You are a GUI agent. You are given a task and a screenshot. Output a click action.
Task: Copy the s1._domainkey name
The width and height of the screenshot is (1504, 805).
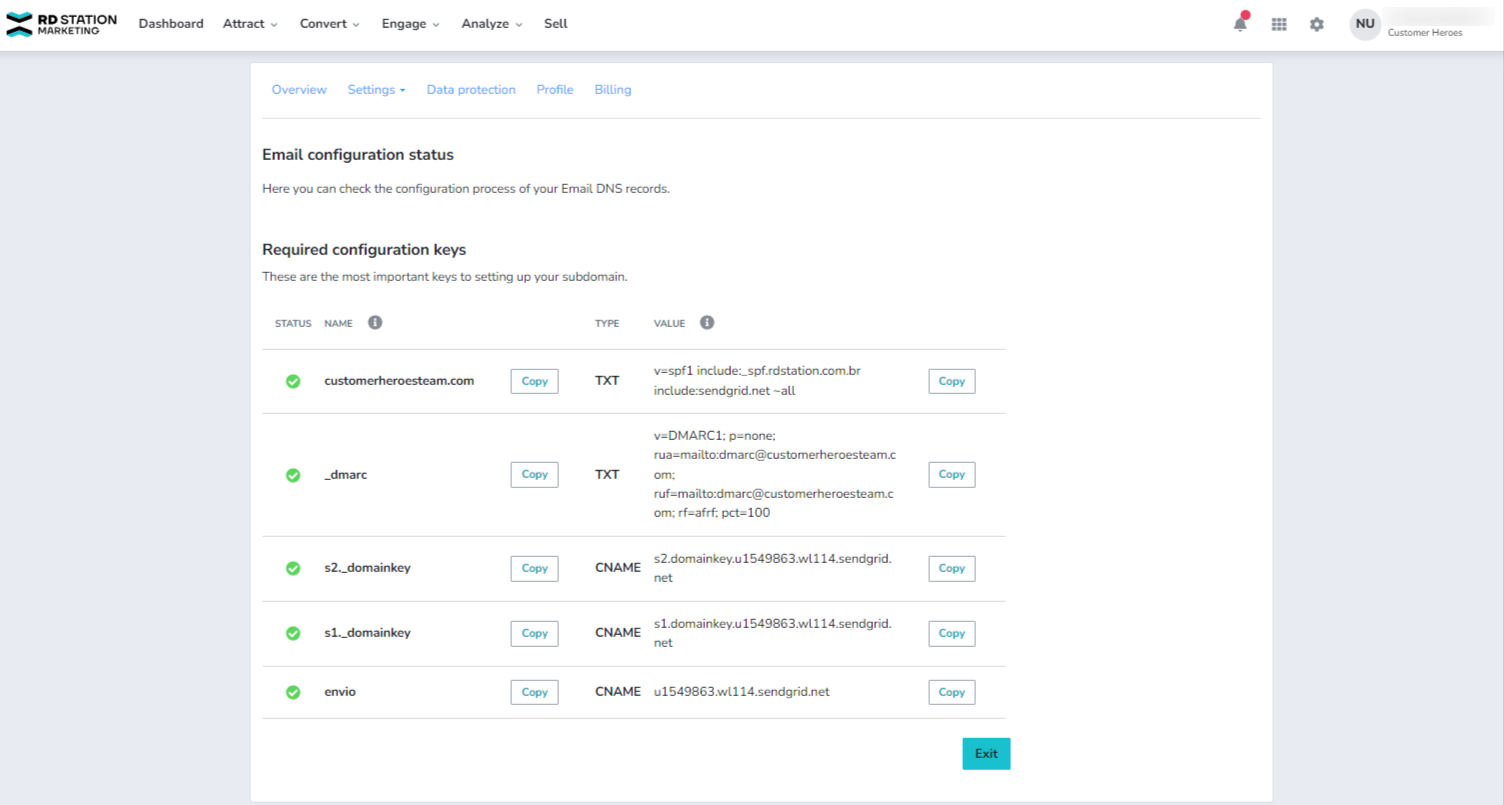click(x=535, y=633)
